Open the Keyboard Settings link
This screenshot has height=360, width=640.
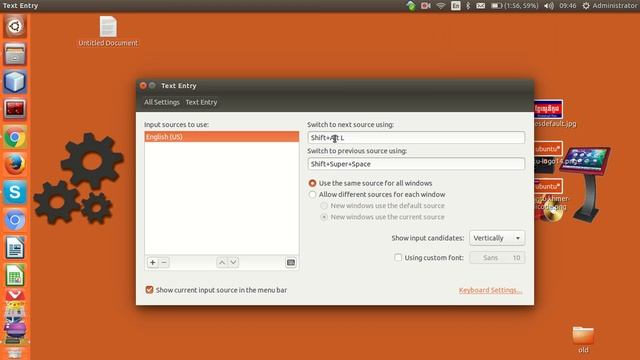490,290
